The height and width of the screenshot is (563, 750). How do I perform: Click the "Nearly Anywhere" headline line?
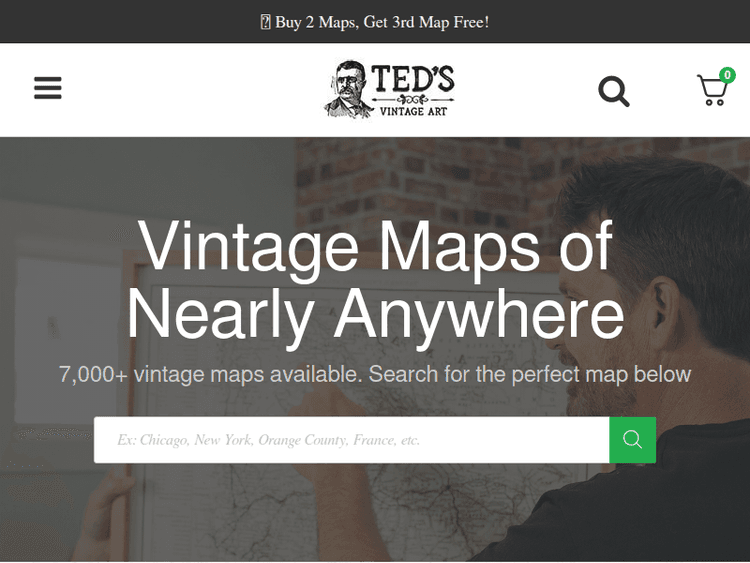[x=375, y=316]
